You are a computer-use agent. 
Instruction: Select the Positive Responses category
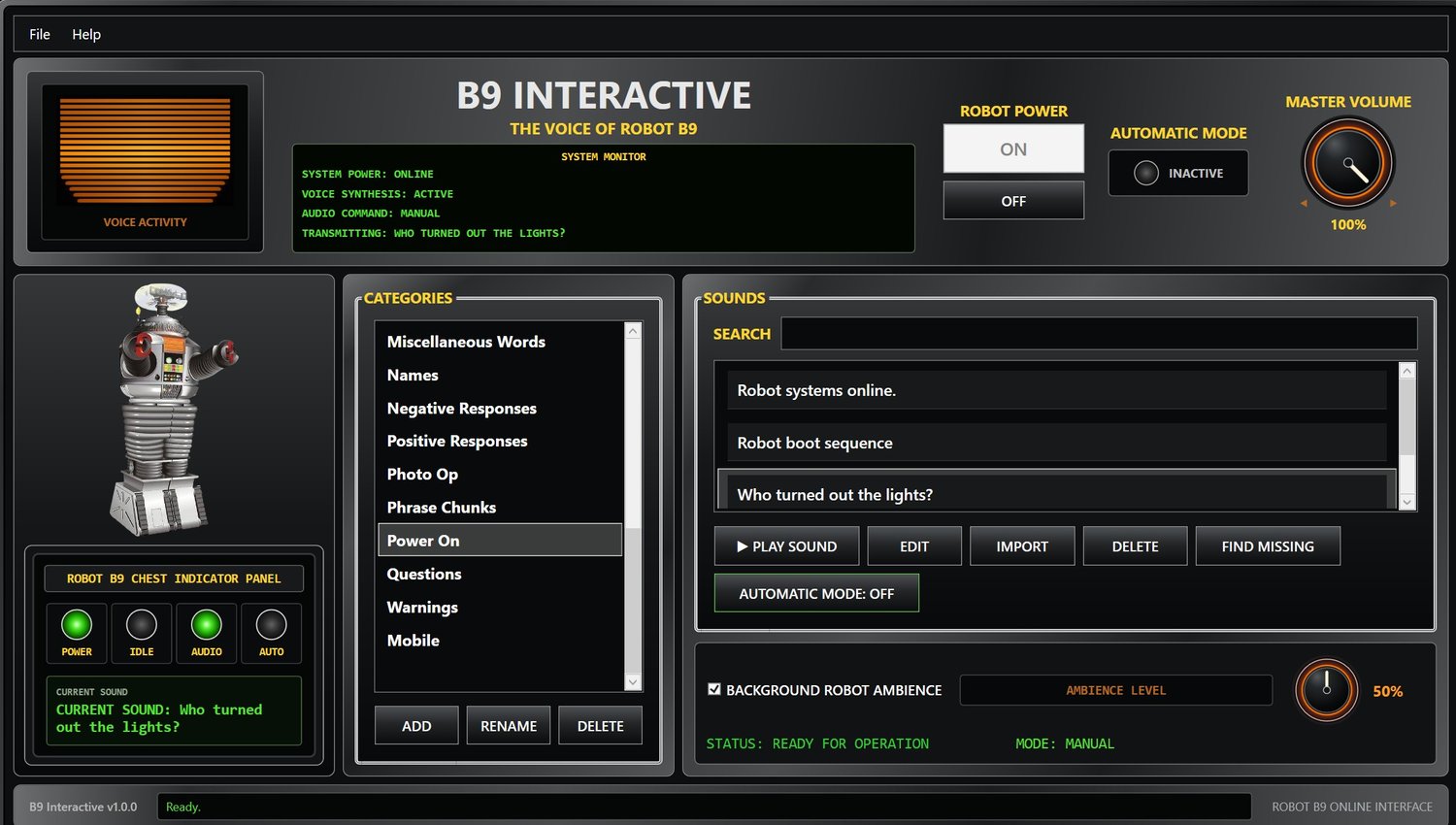[x=500, y=441]
